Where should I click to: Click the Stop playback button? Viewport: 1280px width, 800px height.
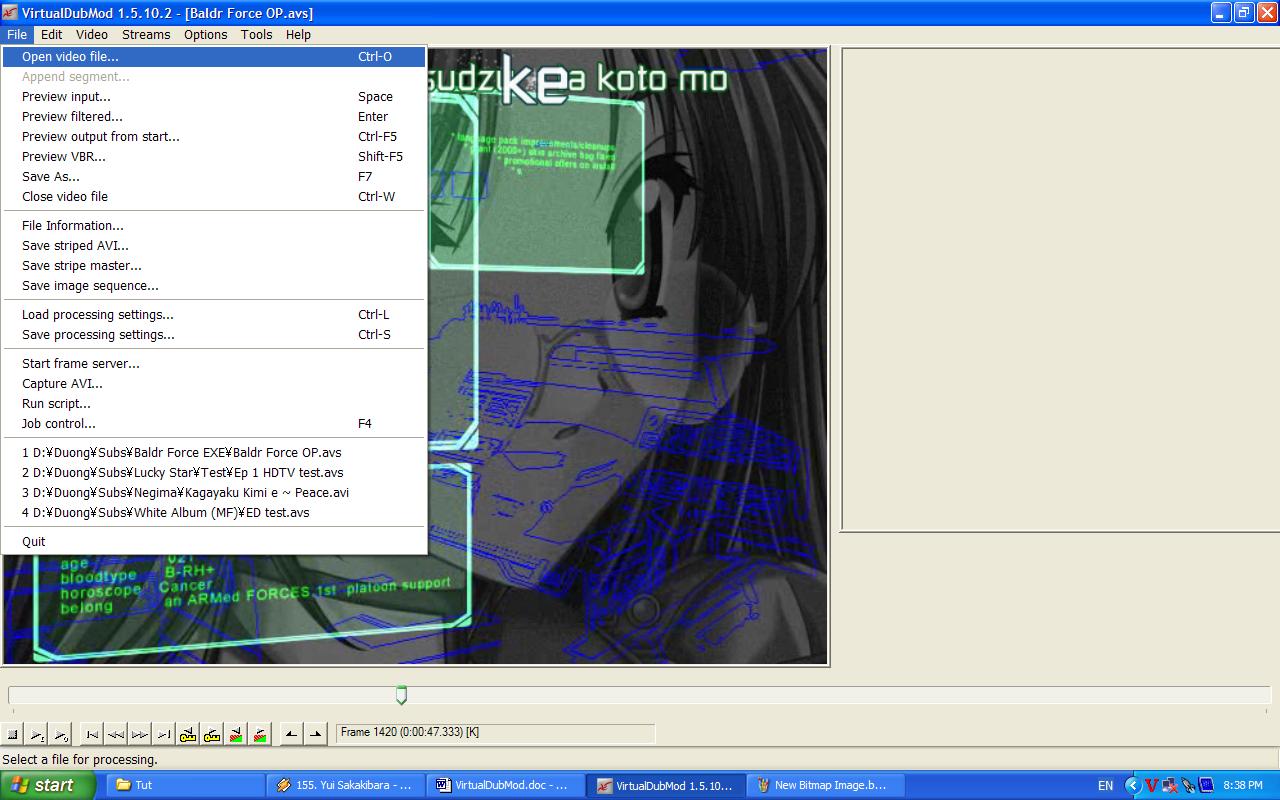(12, 734)
